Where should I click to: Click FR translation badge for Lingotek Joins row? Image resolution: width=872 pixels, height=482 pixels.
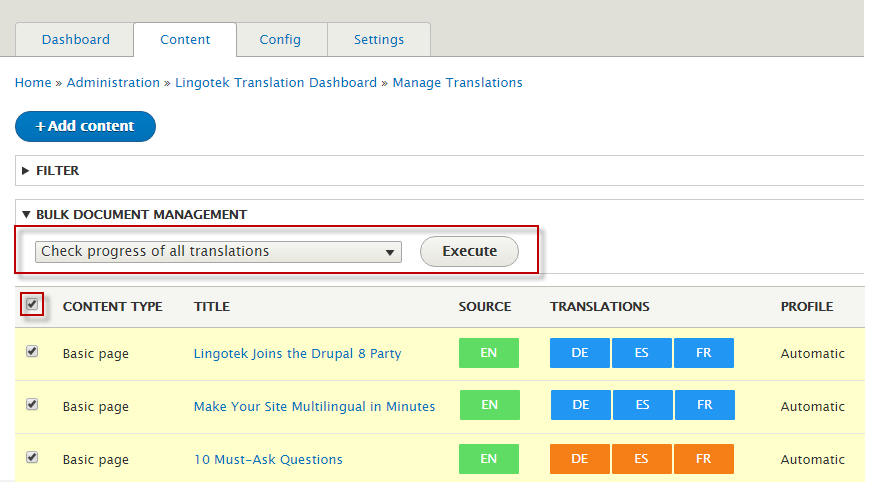click(x=703, y=353)
